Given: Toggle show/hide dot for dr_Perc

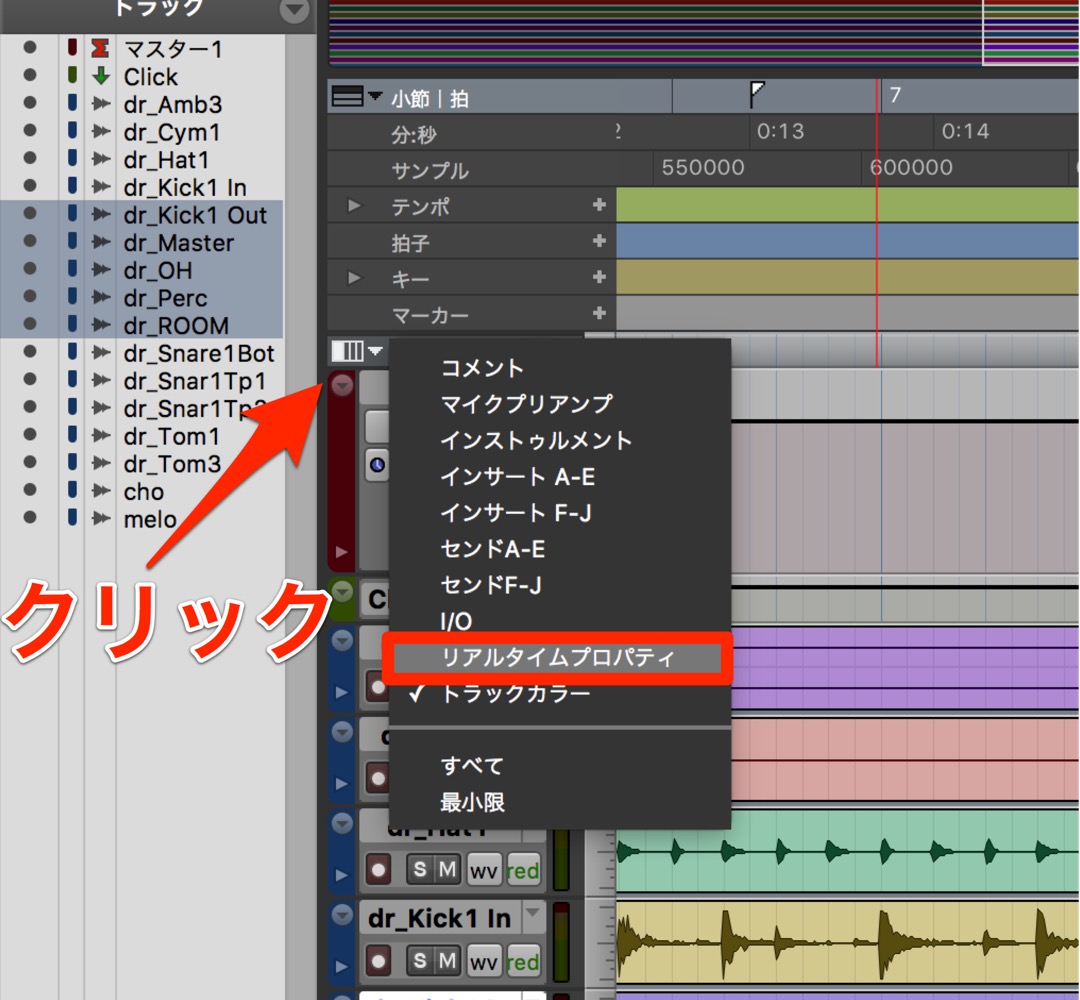Looking at the screenshot, I should point(30,295).
